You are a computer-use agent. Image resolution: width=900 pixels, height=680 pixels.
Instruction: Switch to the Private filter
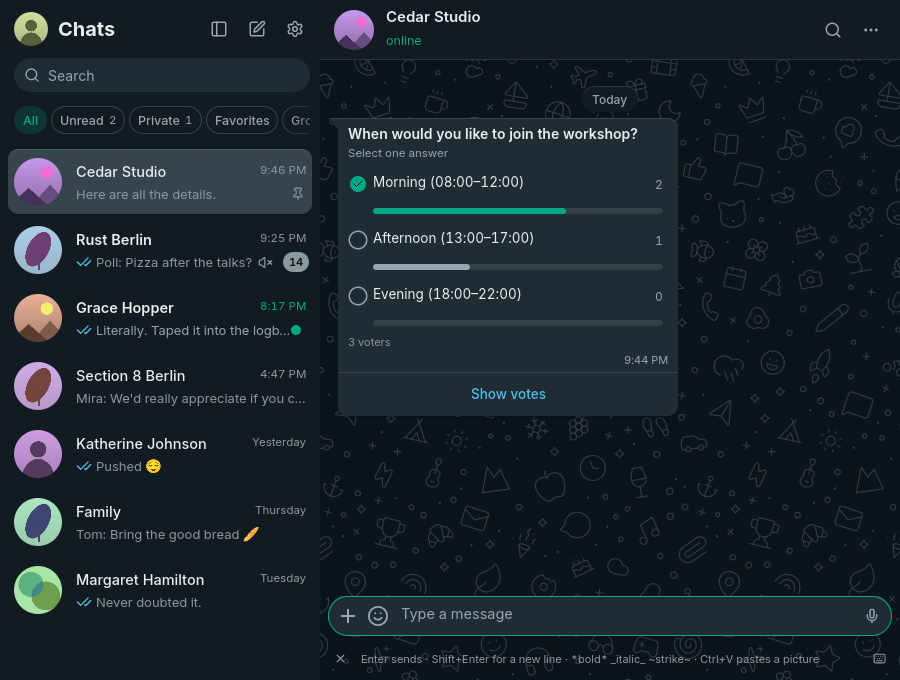click(165, 121)
